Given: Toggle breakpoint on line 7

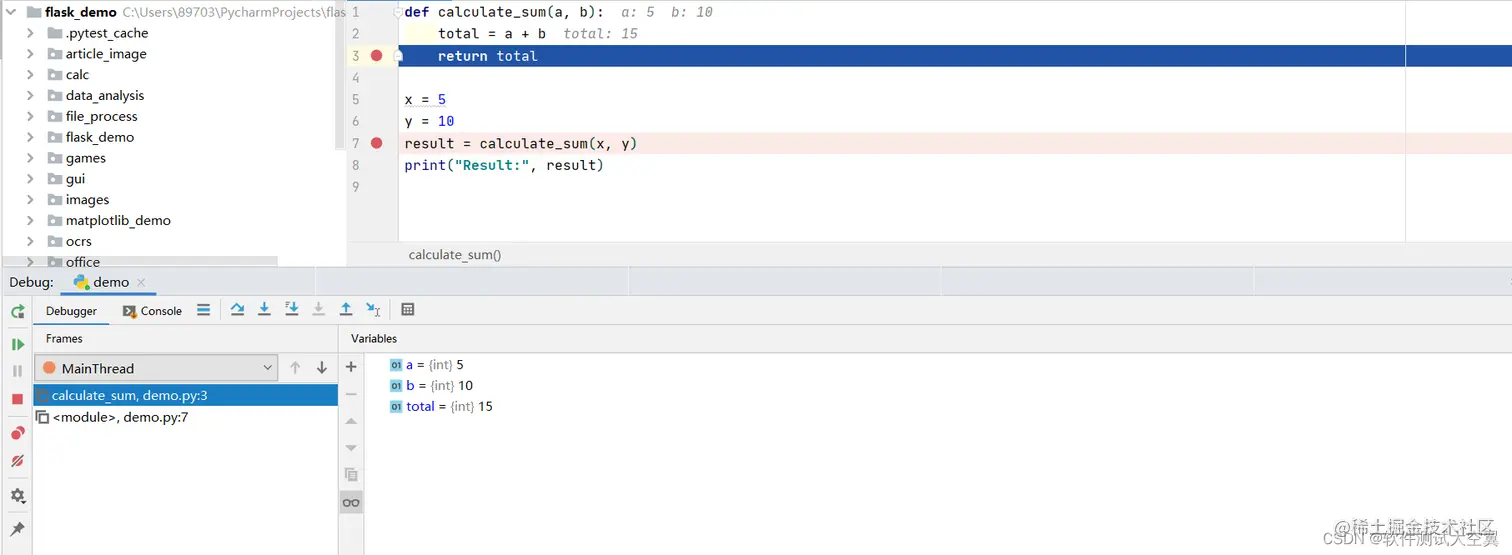Looking at the screenshot, I should 376,143.
